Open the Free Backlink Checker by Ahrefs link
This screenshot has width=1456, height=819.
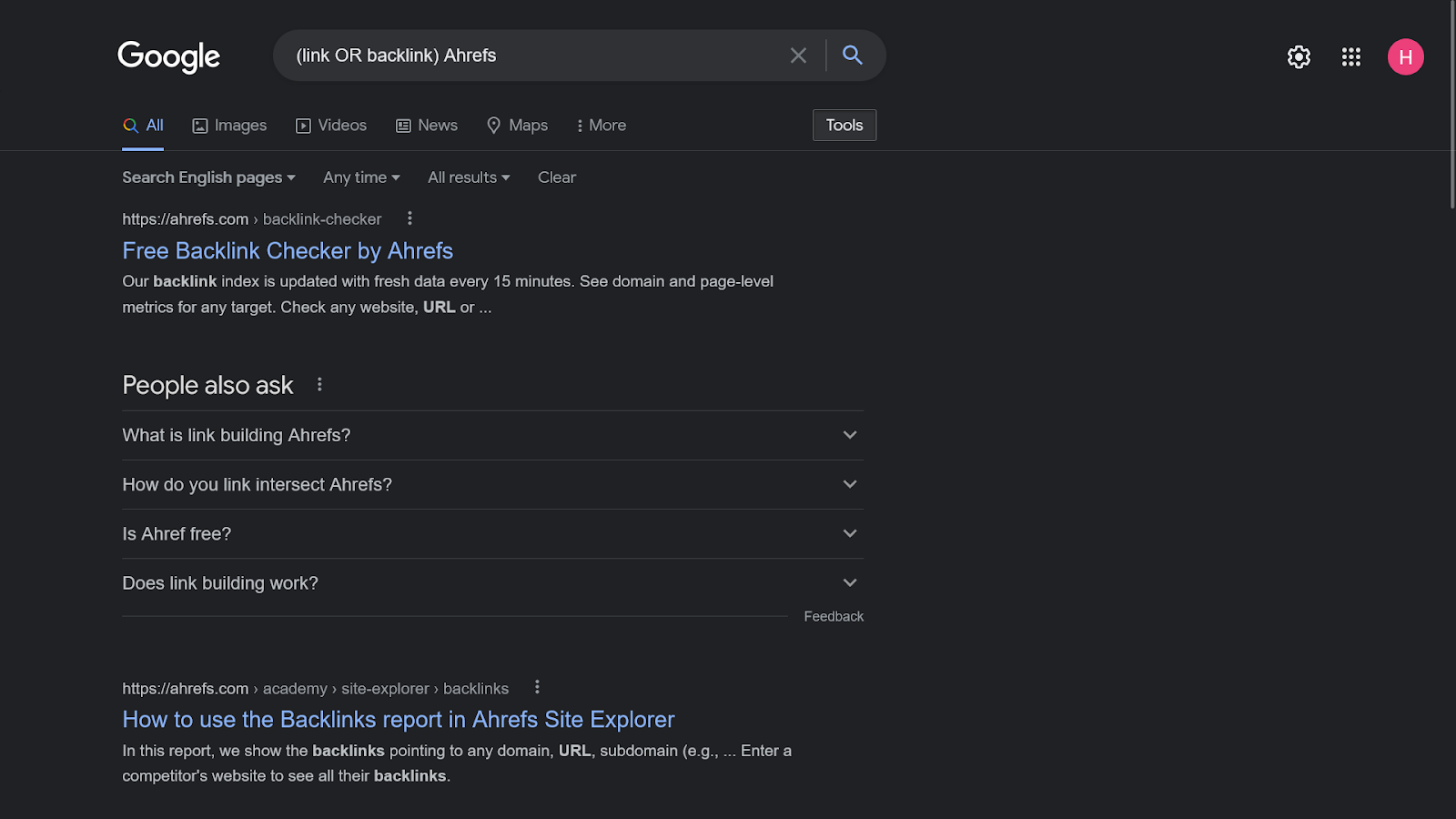click(x=288, y=250)
